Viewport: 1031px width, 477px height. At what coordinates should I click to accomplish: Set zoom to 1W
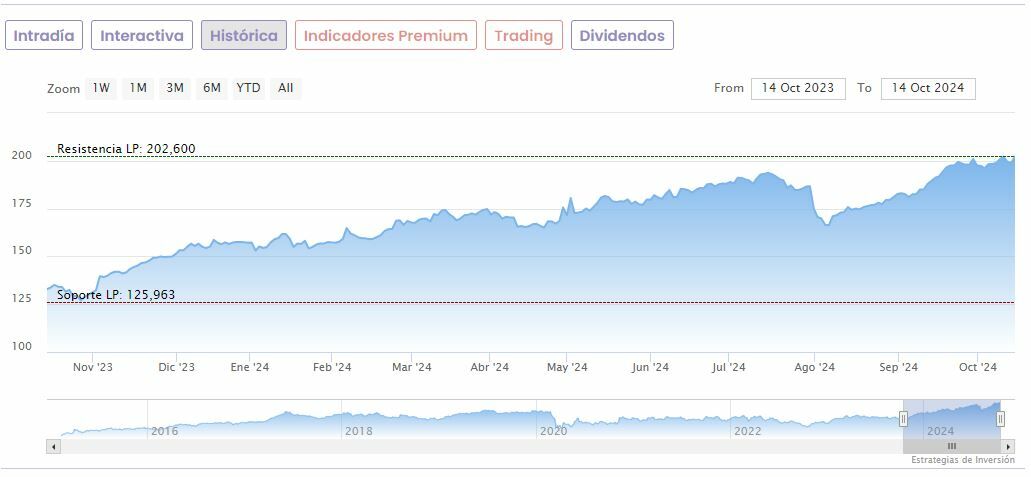[x=101, y=88]
